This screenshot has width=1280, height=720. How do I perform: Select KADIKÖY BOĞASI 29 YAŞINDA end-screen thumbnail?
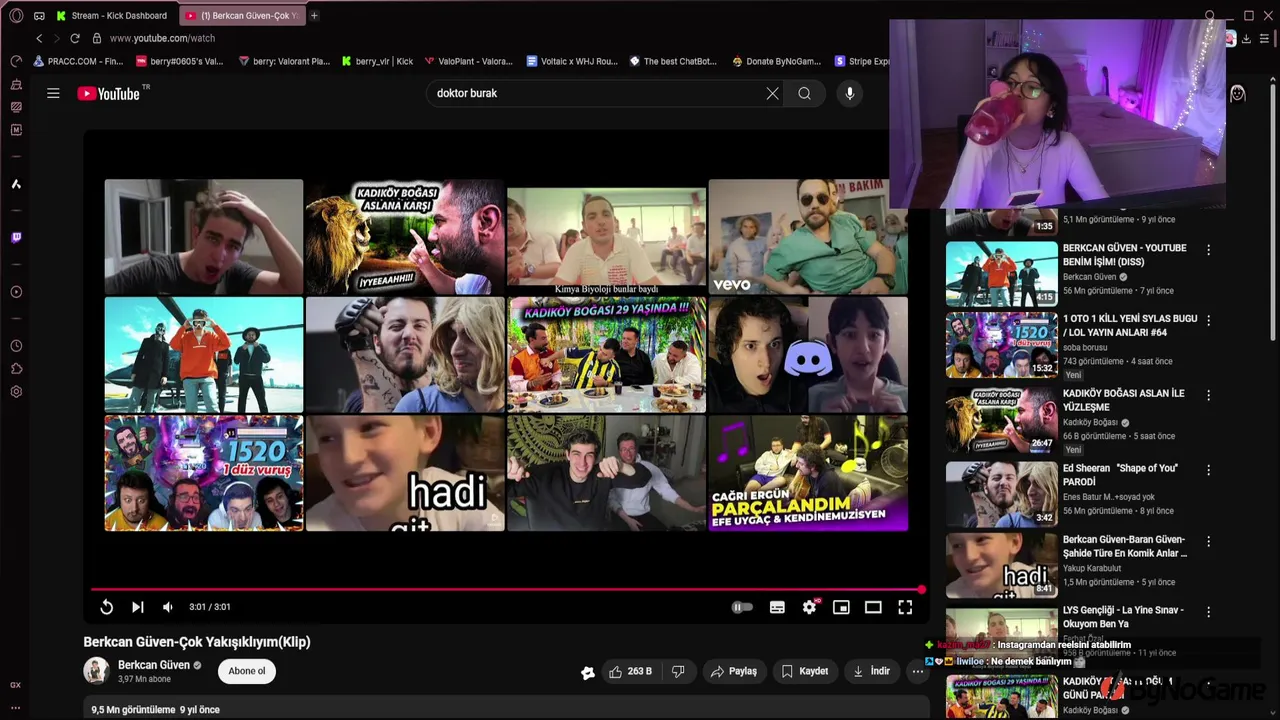click(606, 355)
